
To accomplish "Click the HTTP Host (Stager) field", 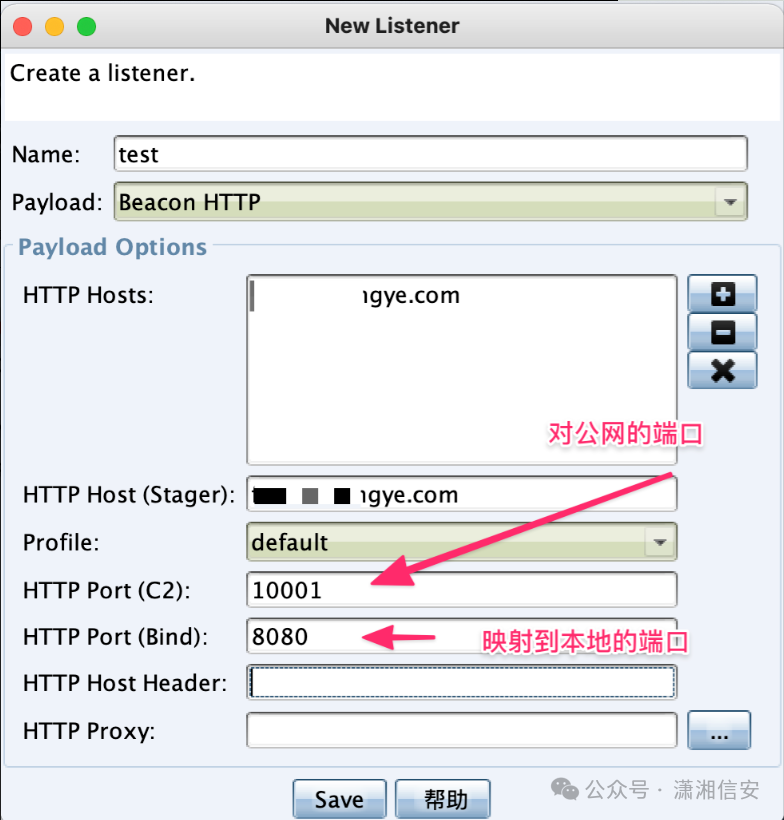I will click(x=462, y=494).
